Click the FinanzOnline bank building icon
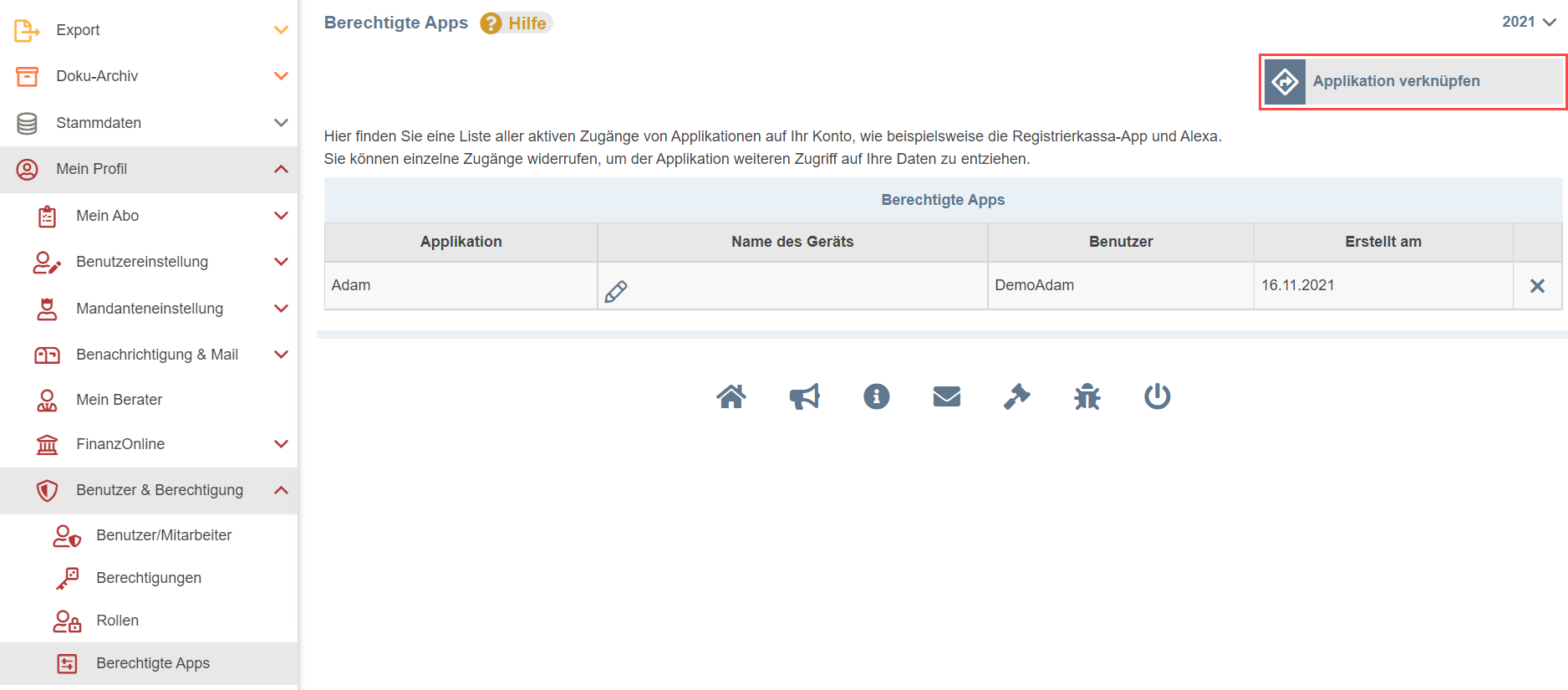This screenshot has height=690, width=1568. tap(47, 445)
